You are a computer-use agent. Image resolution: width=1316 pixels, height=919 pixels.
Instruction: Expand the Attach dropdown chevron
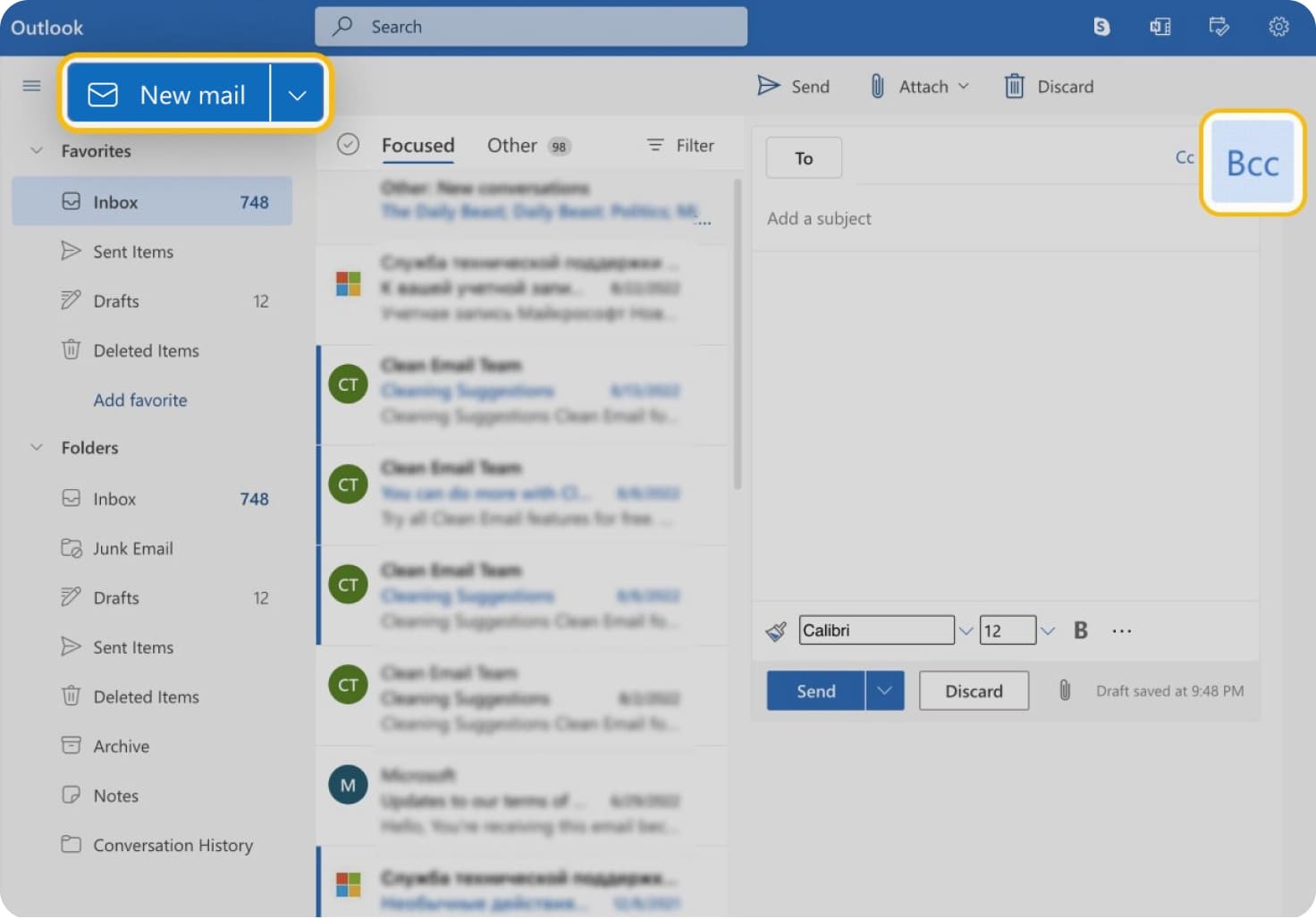pos(965,86)
